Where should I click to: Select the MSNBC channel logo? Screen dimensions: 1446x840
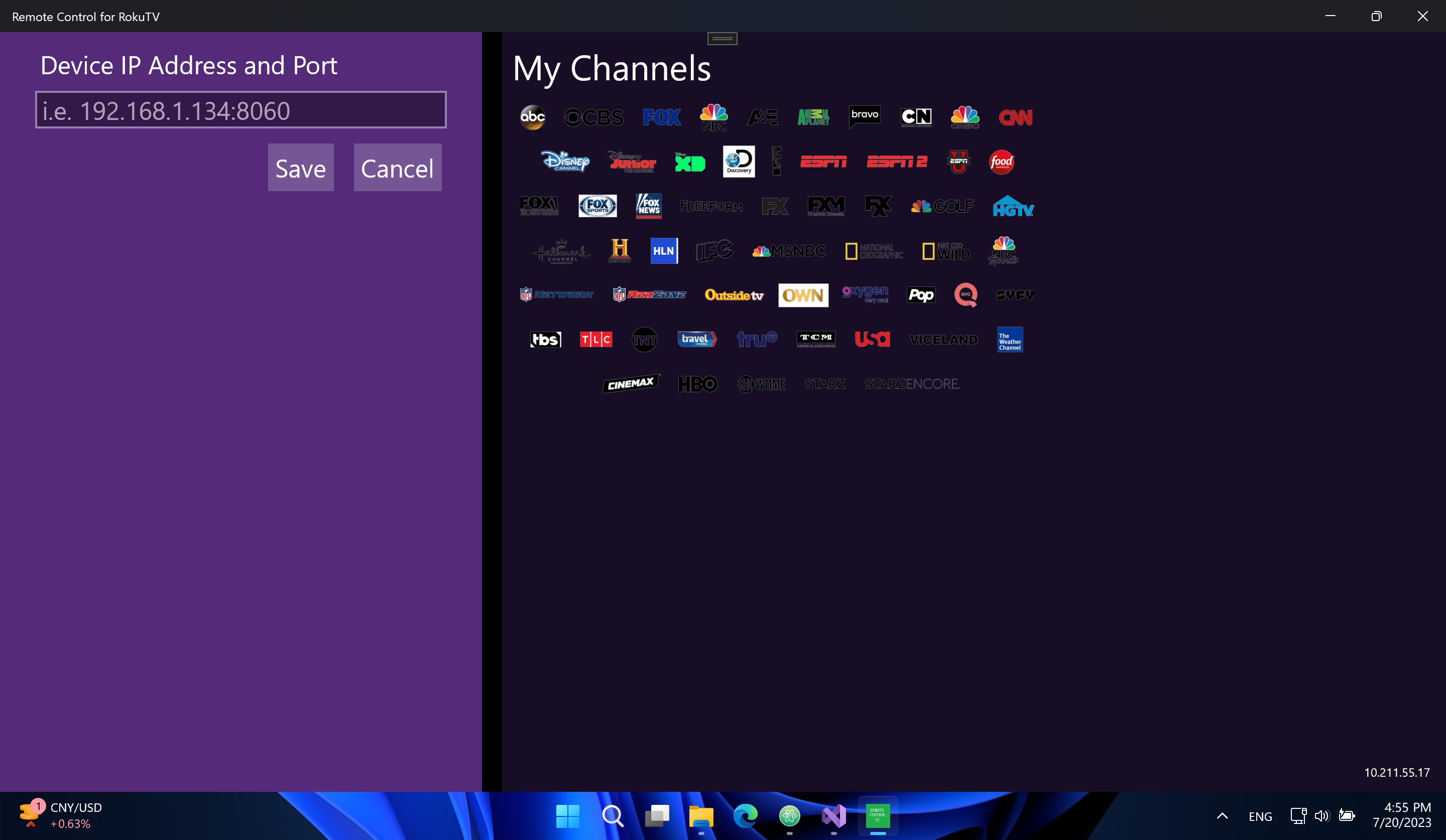click(788, 250)
